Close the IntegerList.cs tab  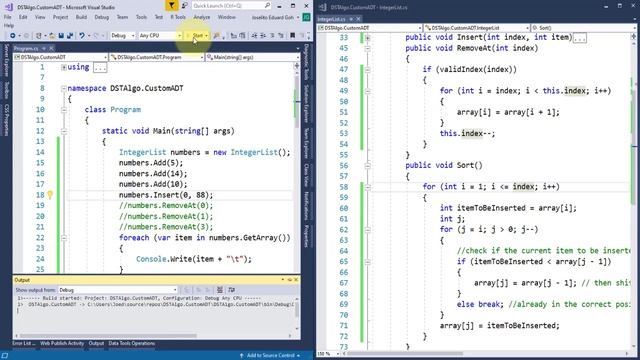point(358,19)
